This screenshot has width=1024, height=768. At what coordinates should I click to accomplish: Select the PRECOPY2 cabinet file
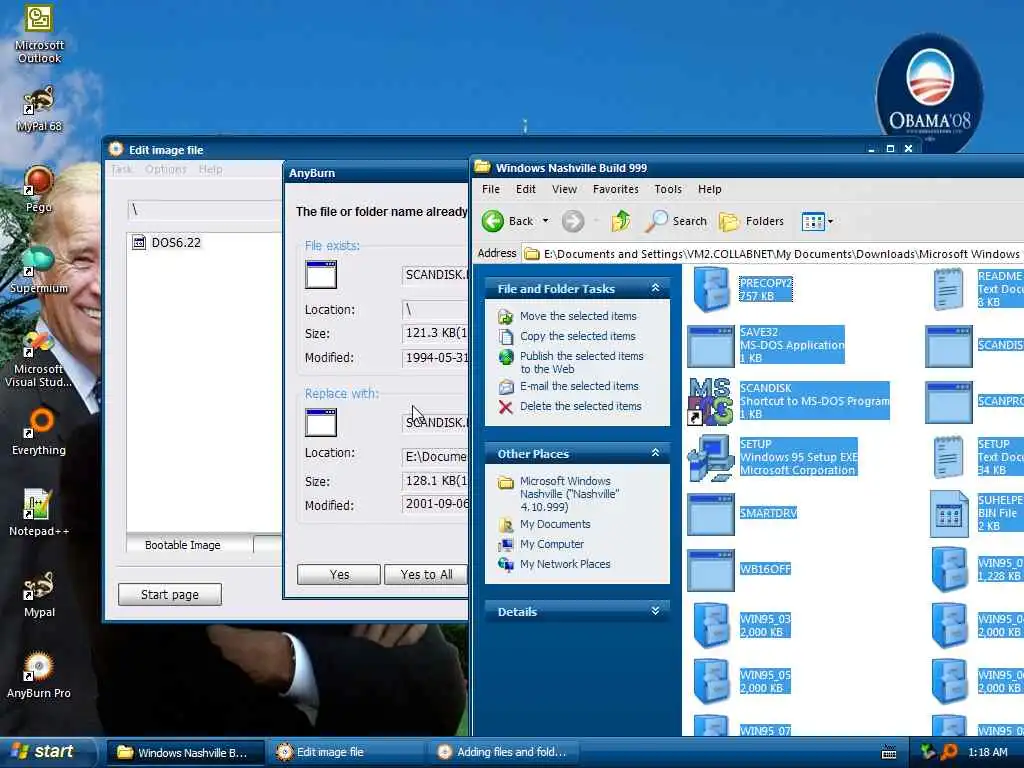[x=742, y=289]
